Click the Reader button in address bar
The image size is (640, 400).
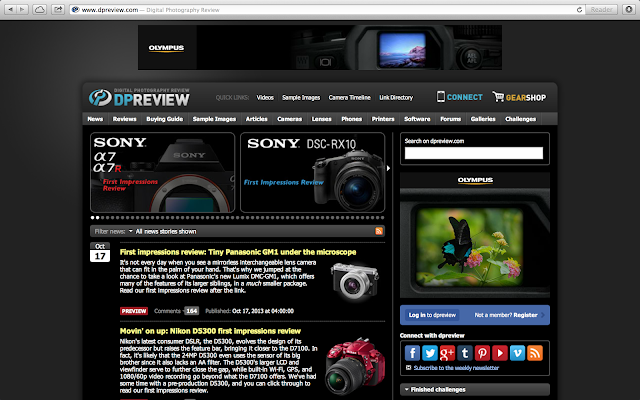click(601, 9)
